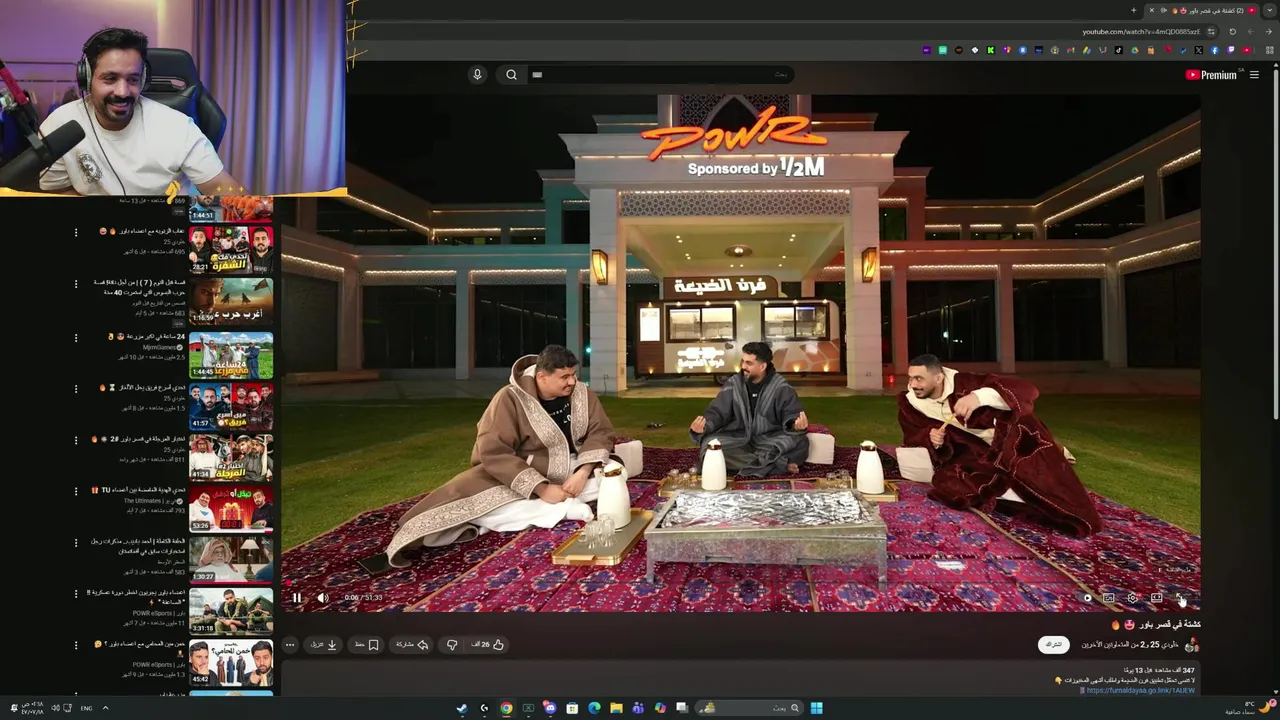1280x720 pixels.
Task: Click the YouTube search input field
Action: point(660,75)
